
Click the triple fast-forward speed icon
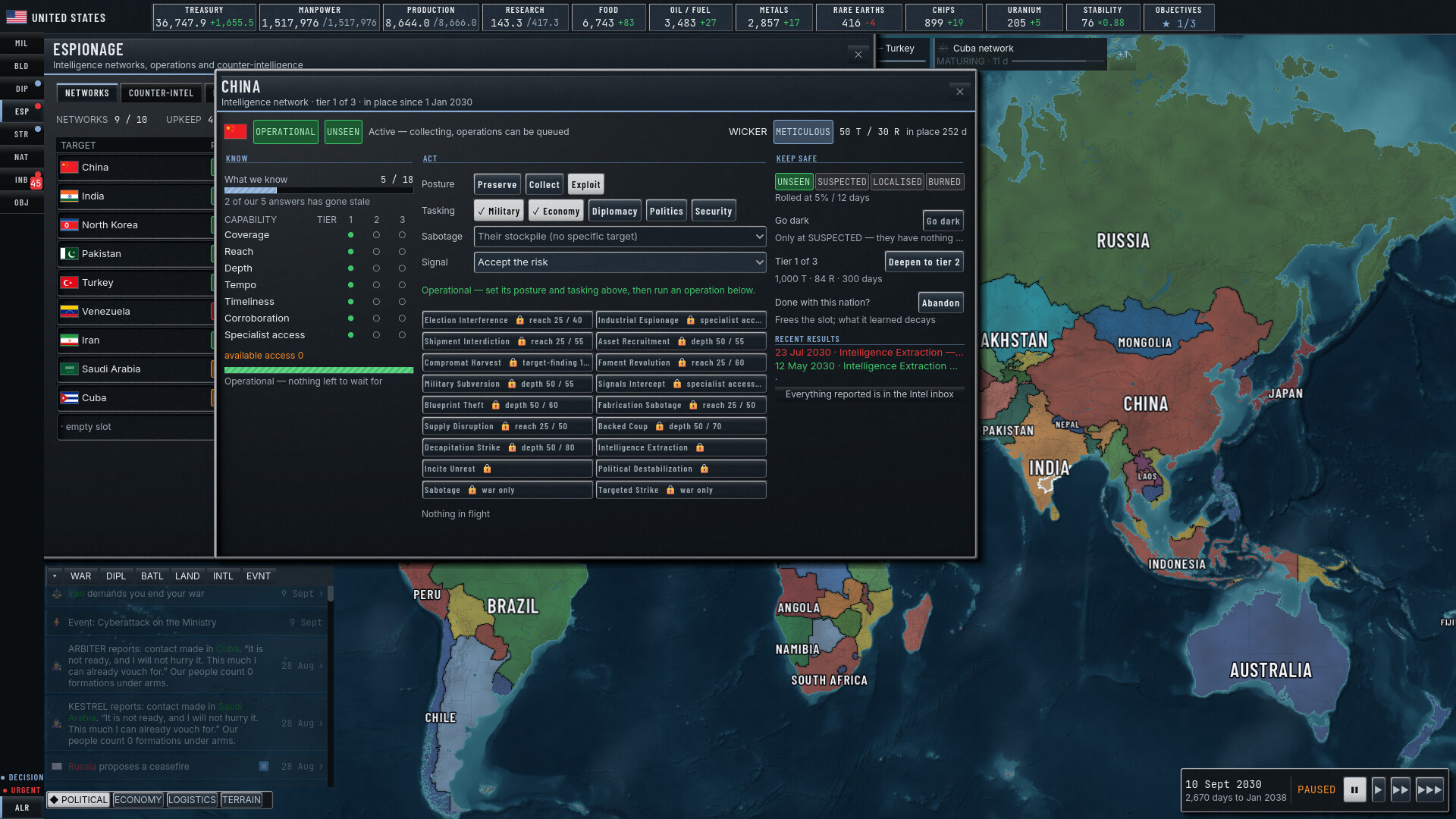tap(1429, 789)
